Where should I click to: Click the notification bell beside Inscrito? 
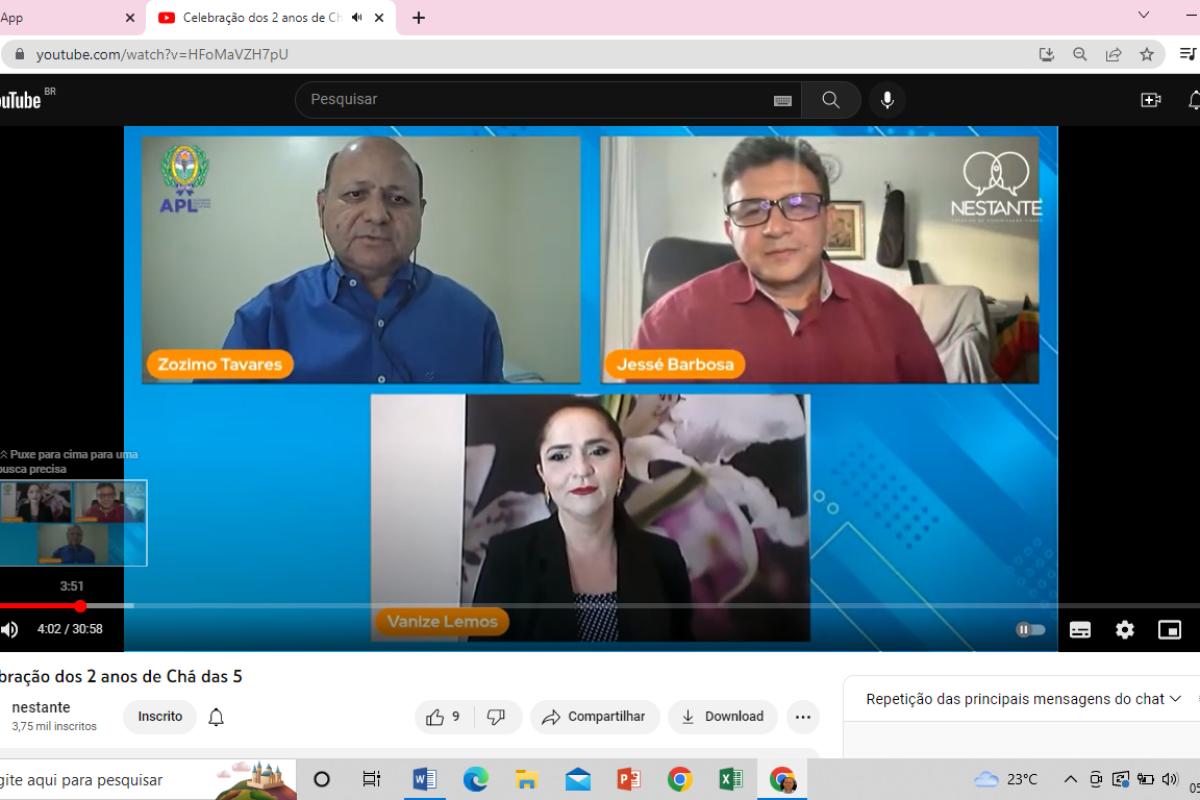(216, 717)
